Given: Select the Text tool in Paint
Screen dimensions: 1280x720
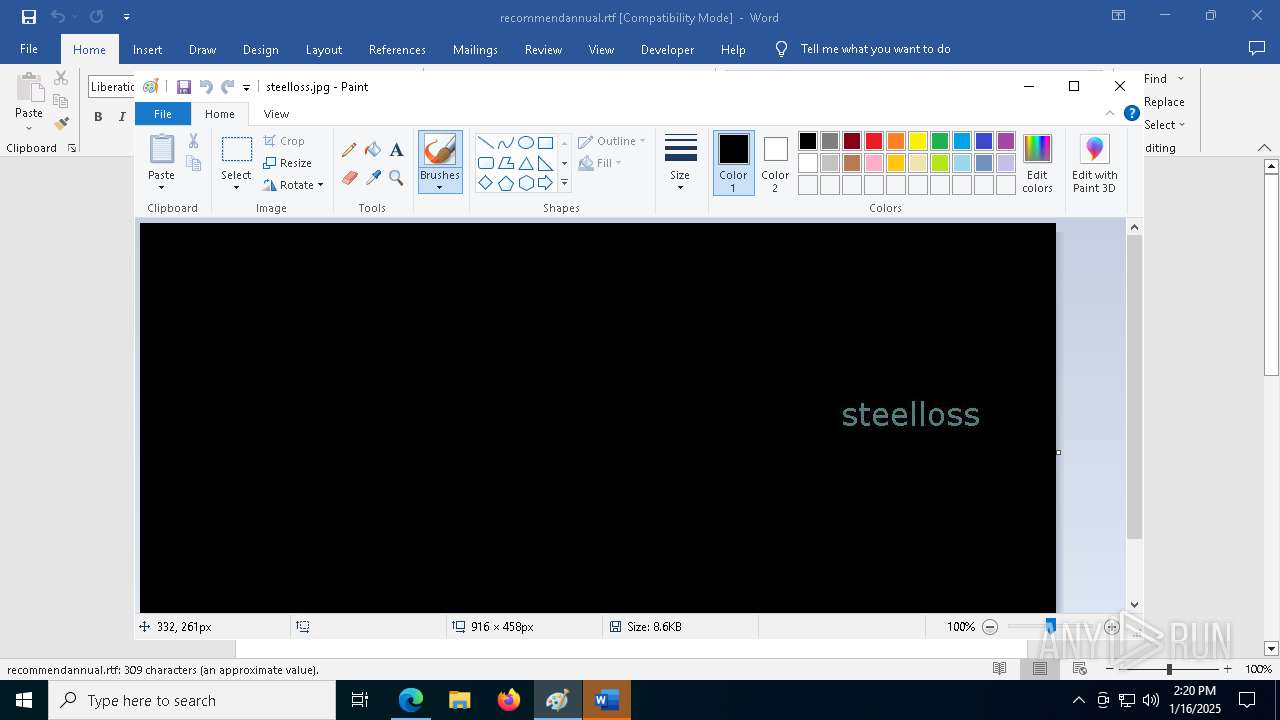Looking at the screenshot, I should coord(396,150).
